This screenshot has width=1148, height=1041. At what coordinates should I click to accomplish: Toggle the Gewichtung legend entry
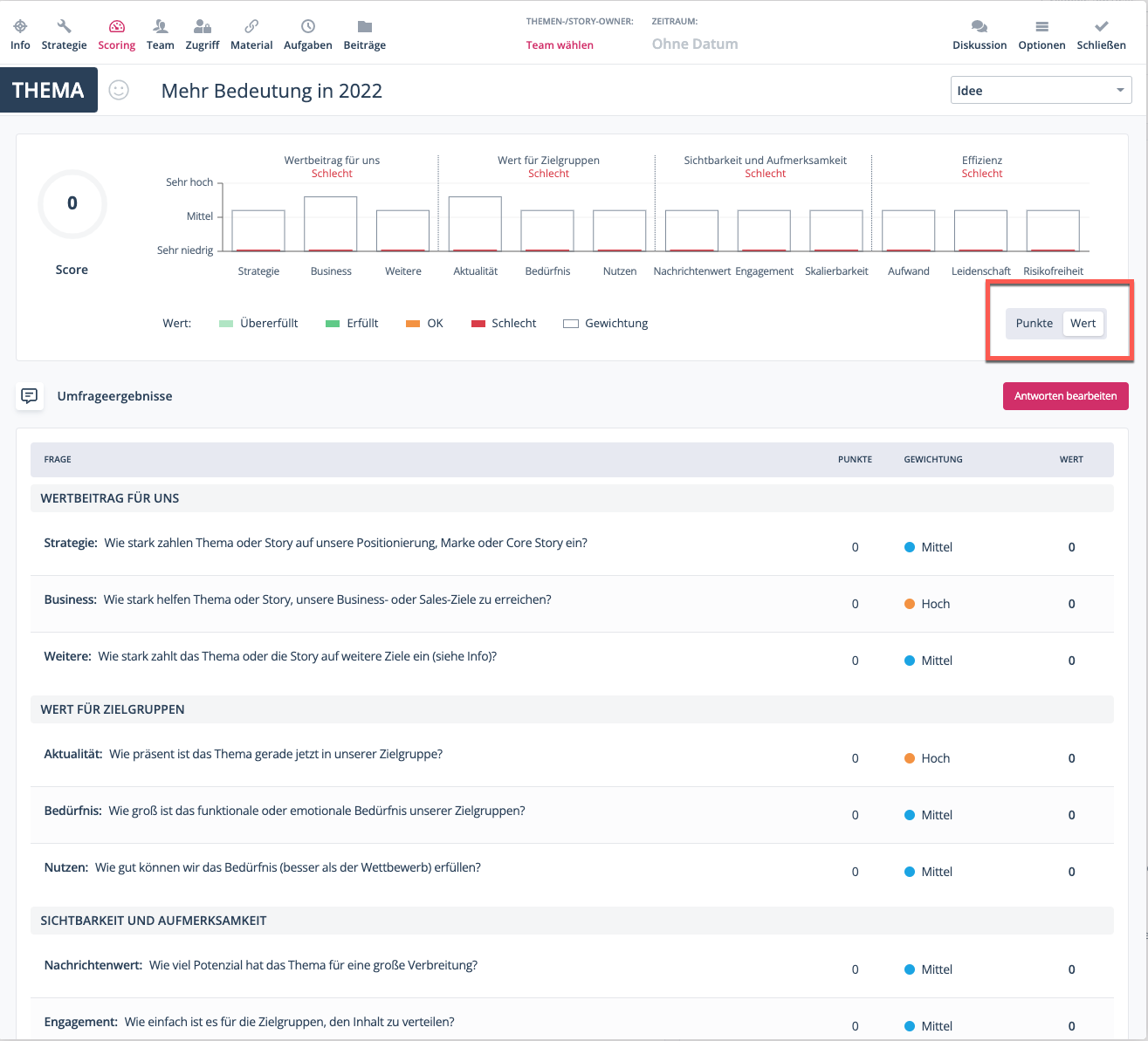click(607, 324)
